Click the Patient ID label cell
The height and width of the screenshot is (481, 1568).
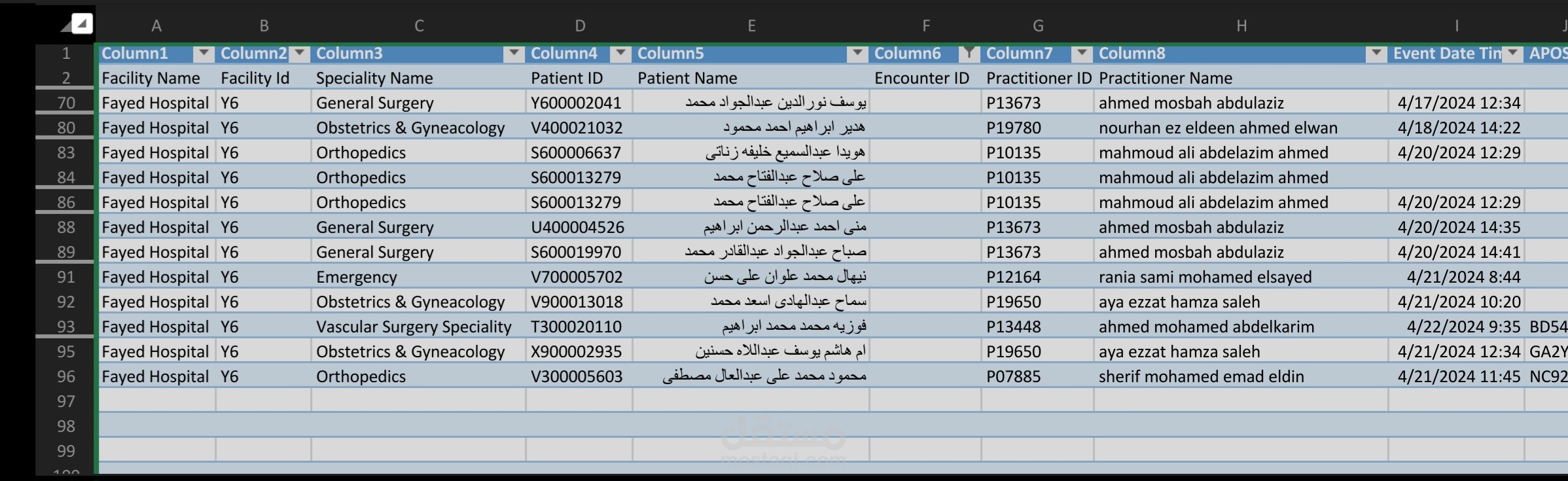point(580,78)
